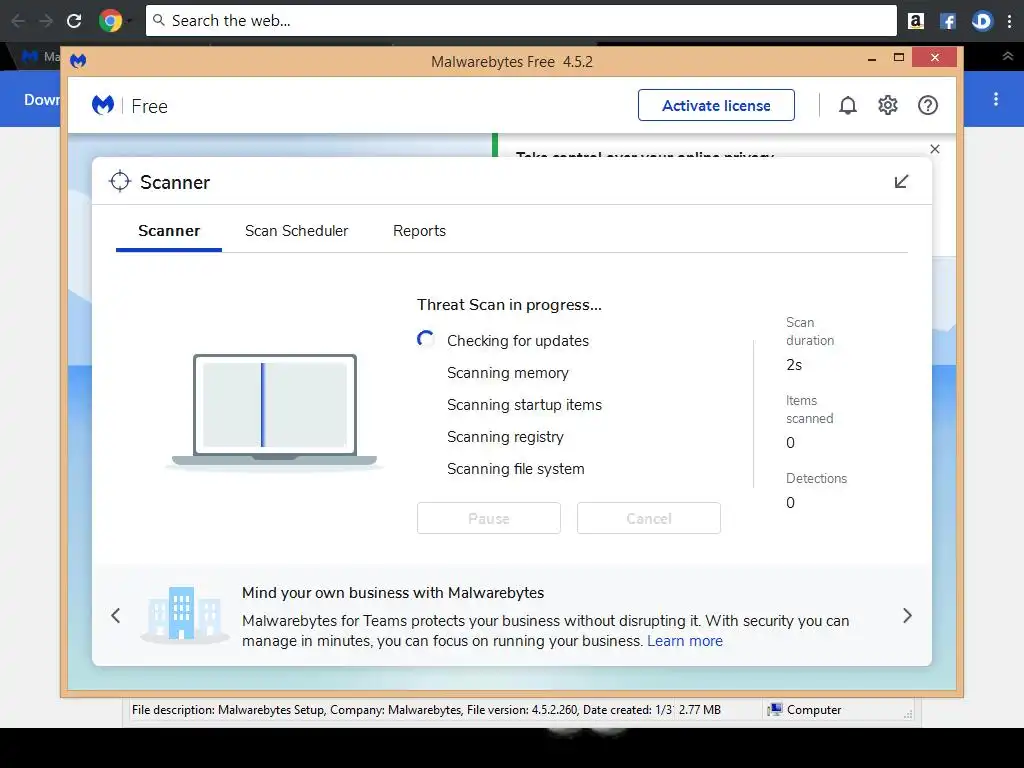Click the 'Scanning memory' step
1024x768 pixels.
(507, 372)
